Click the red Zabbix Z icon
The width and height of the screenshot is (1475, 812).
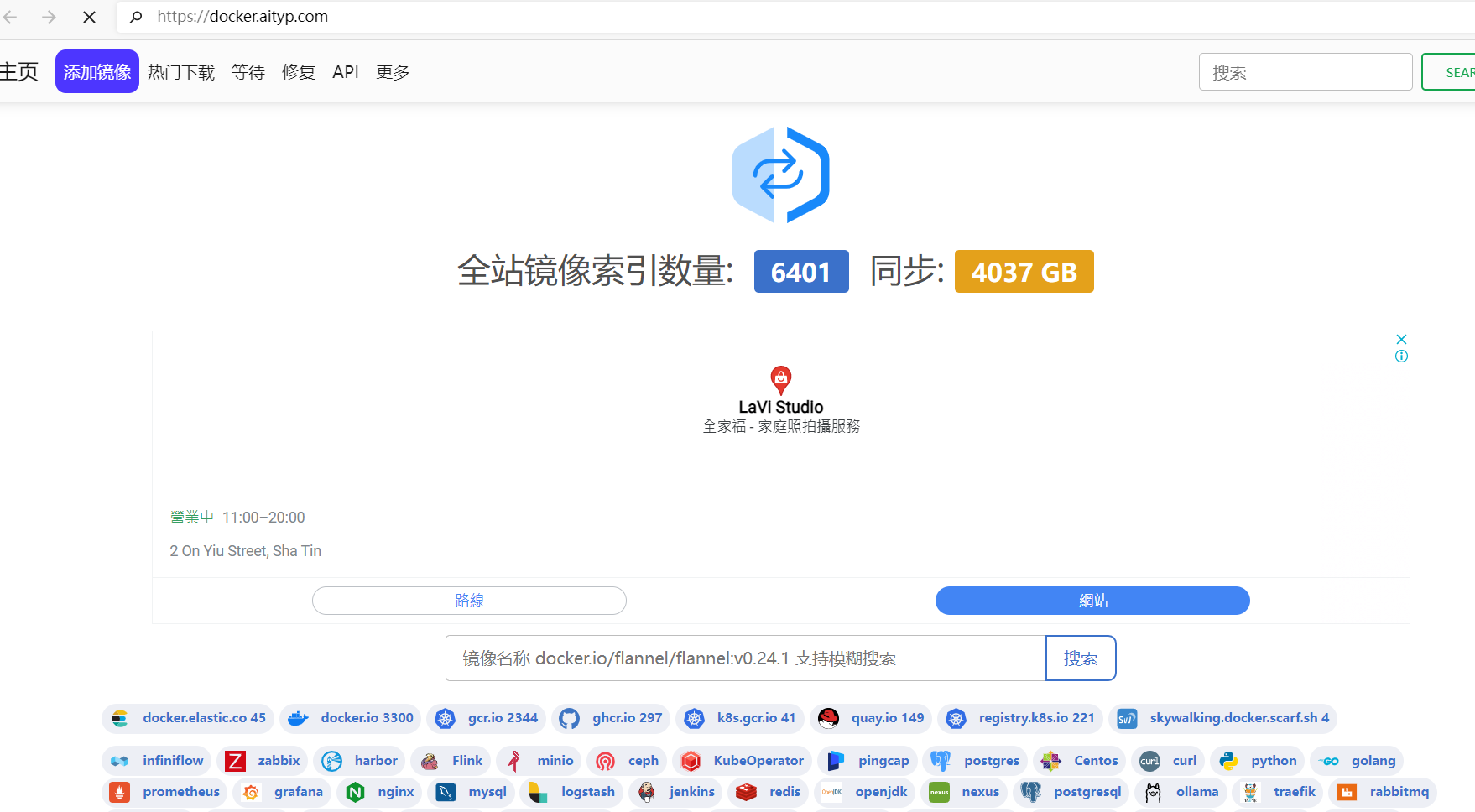click(x=235, y=761)
